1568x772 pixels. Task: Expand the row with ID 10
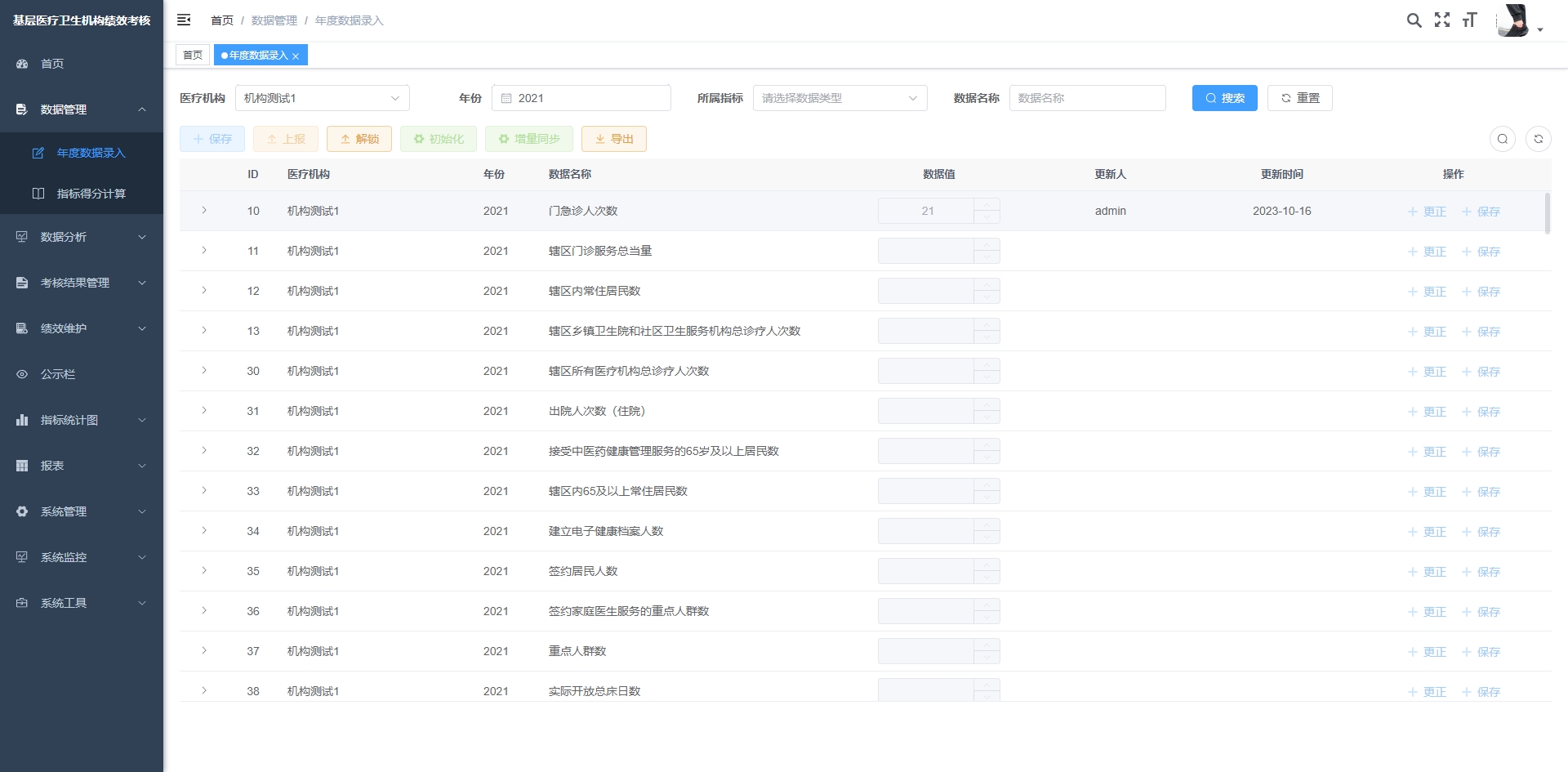pyautogui.click(x=204, y=211)
